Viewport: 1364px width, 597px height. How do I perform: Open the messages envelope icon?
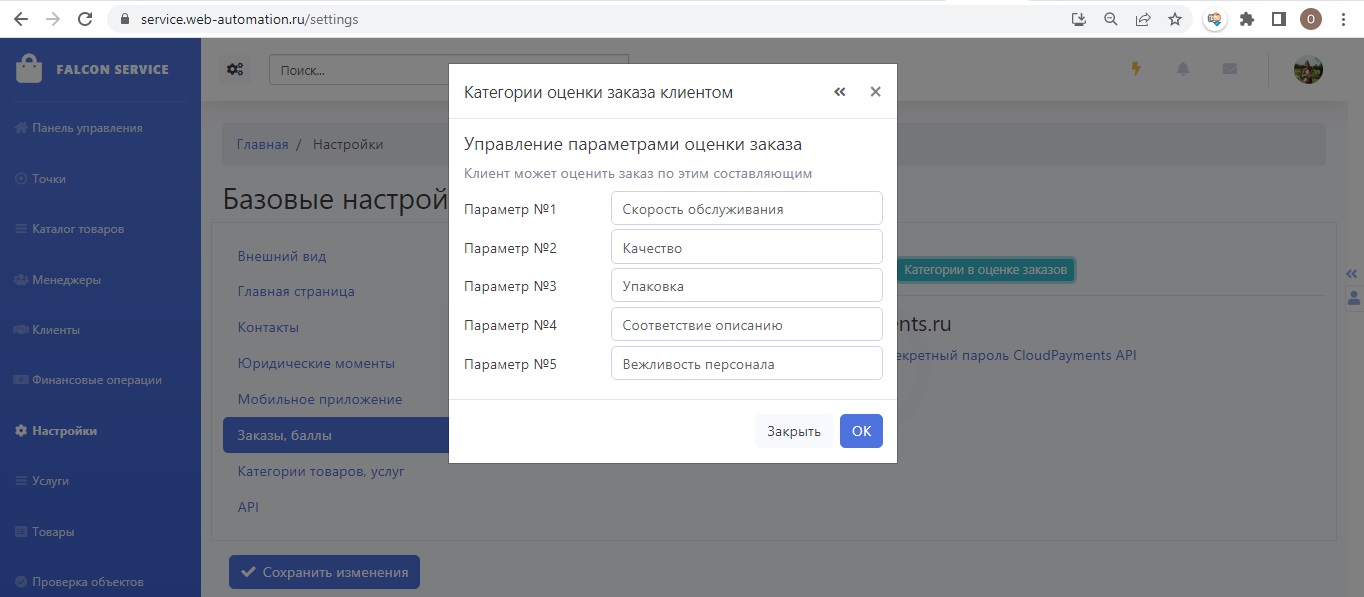pos(1230,69)
